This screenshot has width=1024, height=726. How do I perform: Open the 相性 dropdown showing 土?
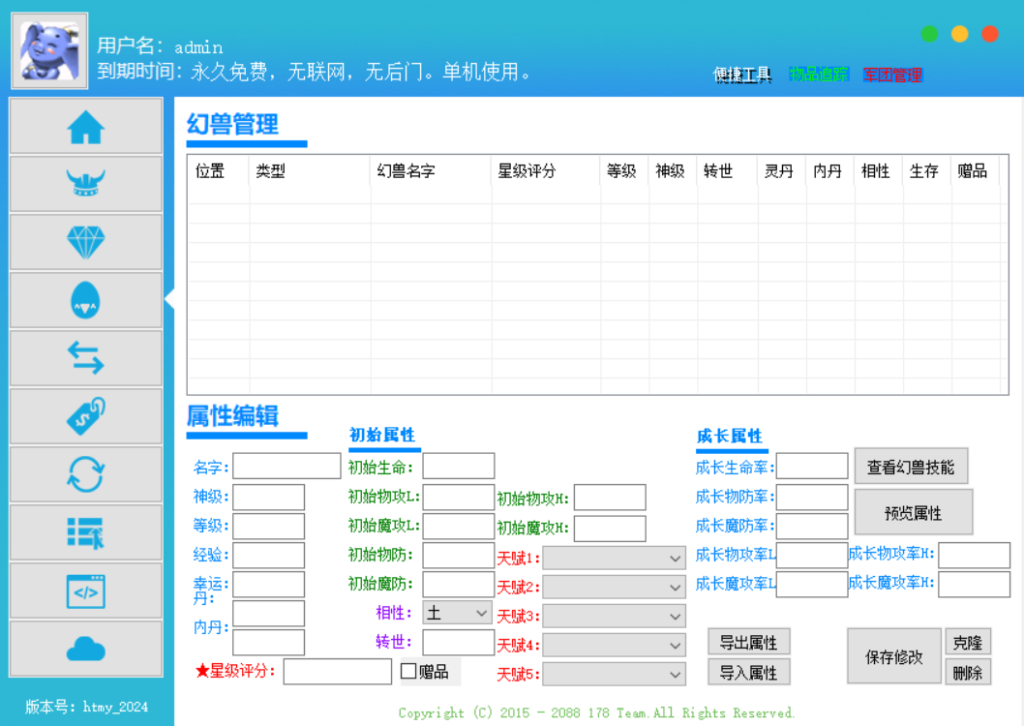458,613
